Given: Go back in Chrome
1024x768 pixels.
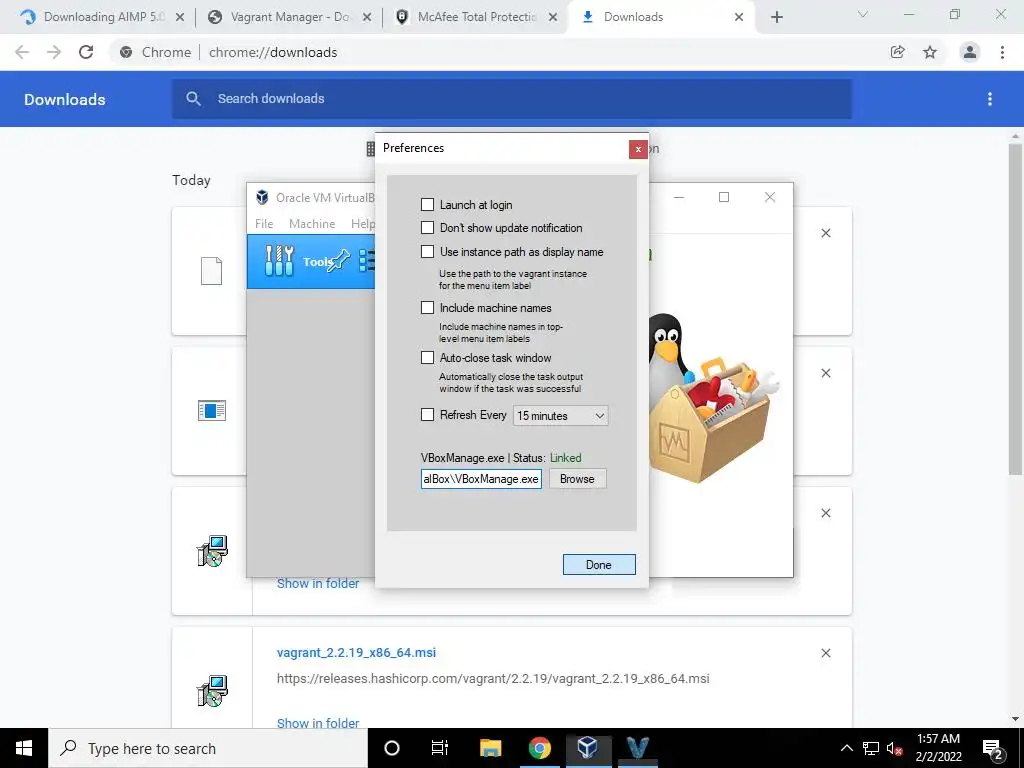Looking at the screenshot, I should tap(22, 52).
